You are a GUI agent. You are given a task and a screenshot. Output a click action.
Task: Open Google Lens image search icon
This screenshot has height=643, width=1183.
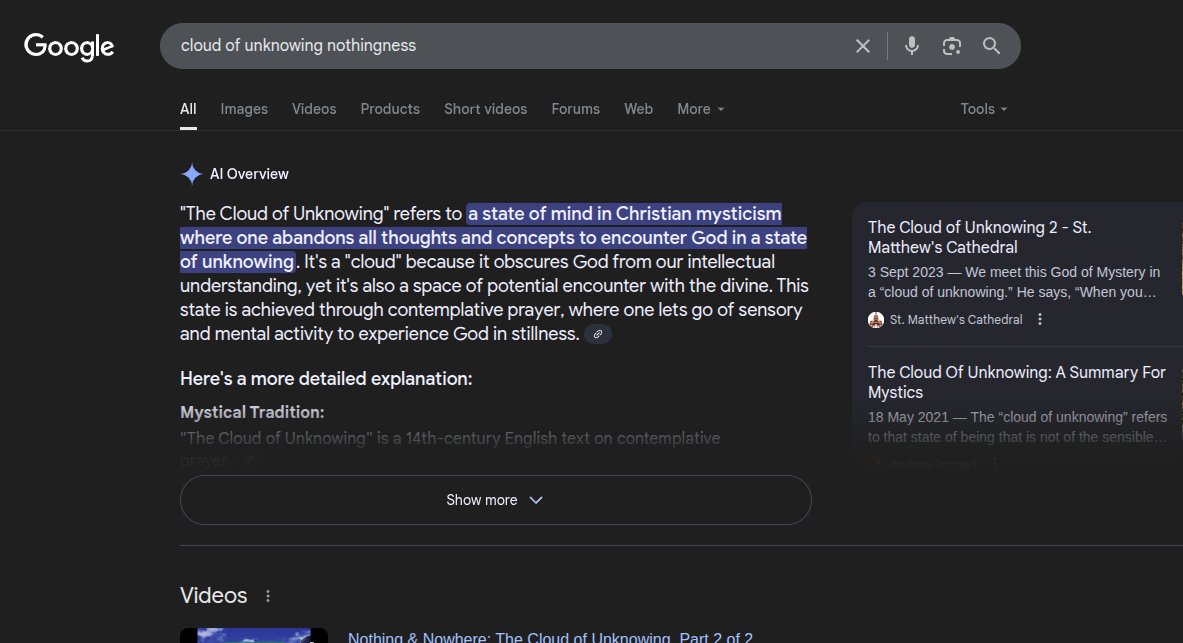click(952, 46)
